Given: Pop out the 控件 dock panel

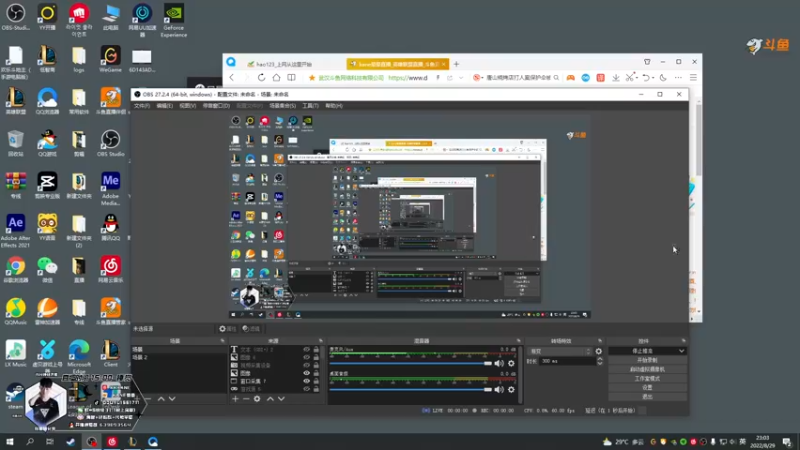Looking at the screenshot, I should pyautogui.click(x=683, y=340).
